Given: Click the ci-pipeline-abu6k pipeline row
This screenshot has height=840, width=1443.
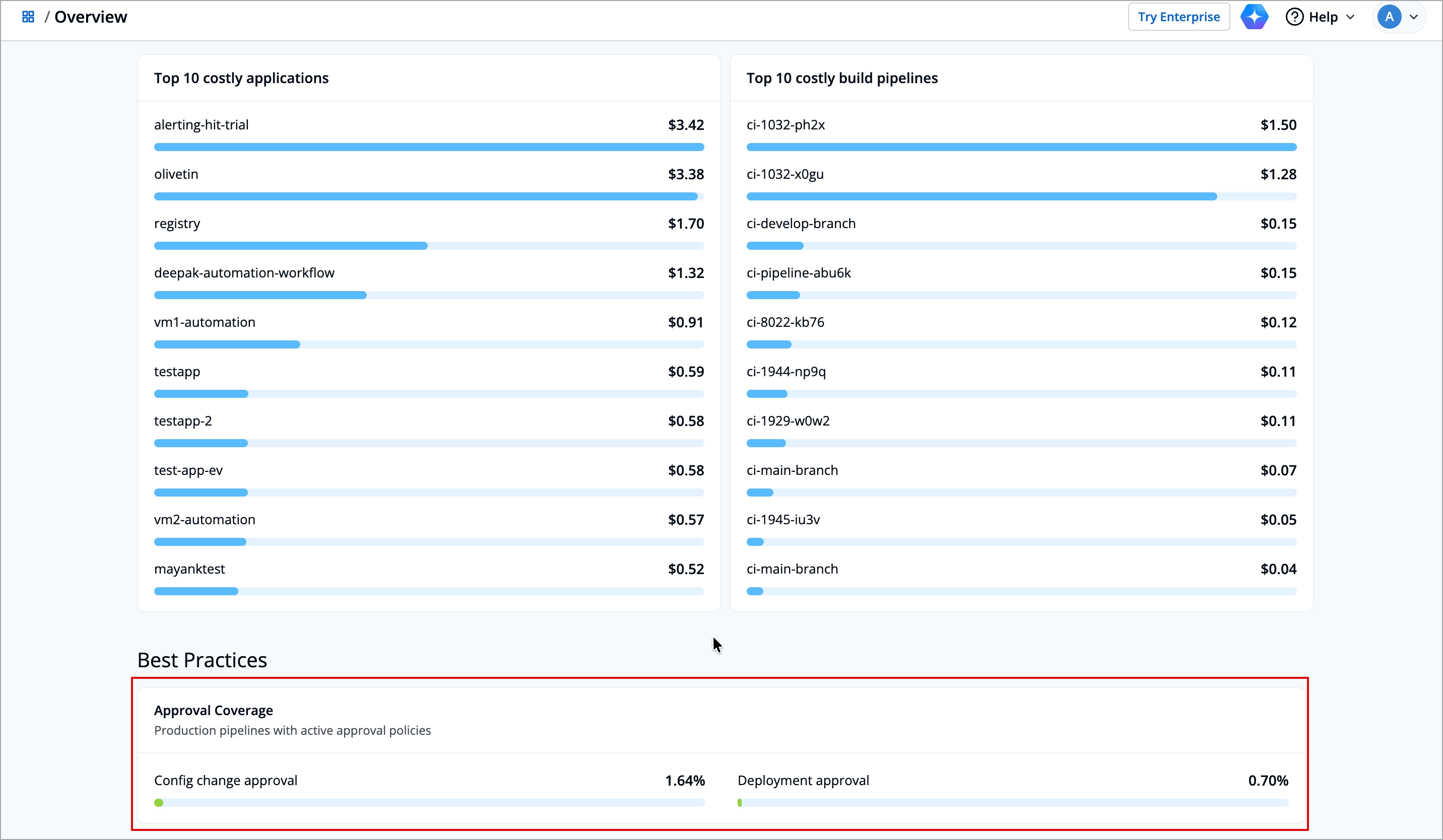Looking at the screenshot, I should pyautogui.click(x=798, y=273).
